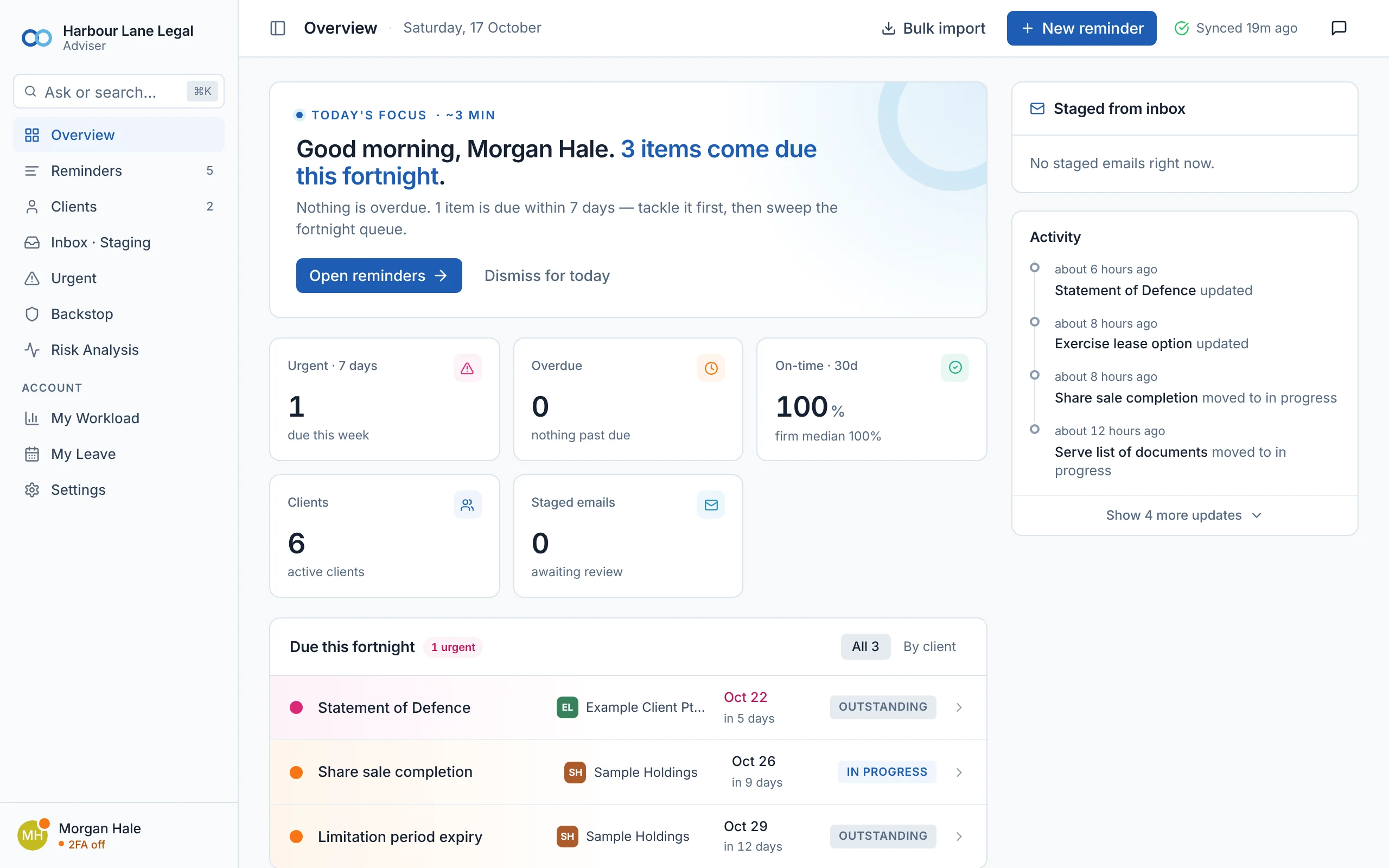Toggle the sidebar panel icon
The image size is (1389, 868).
[x=278, y=28]
